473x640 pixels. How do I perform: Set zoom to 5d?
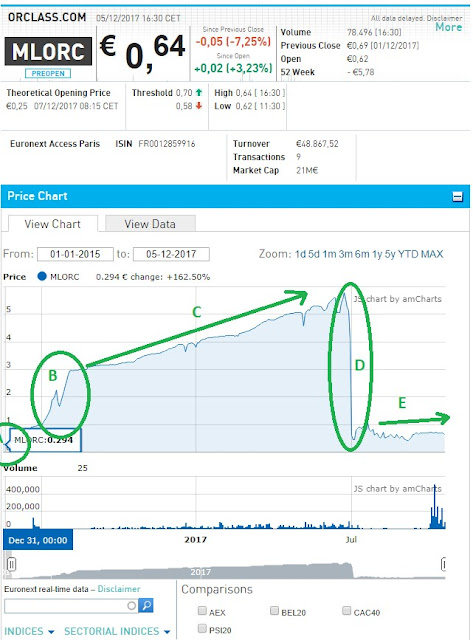314,254
